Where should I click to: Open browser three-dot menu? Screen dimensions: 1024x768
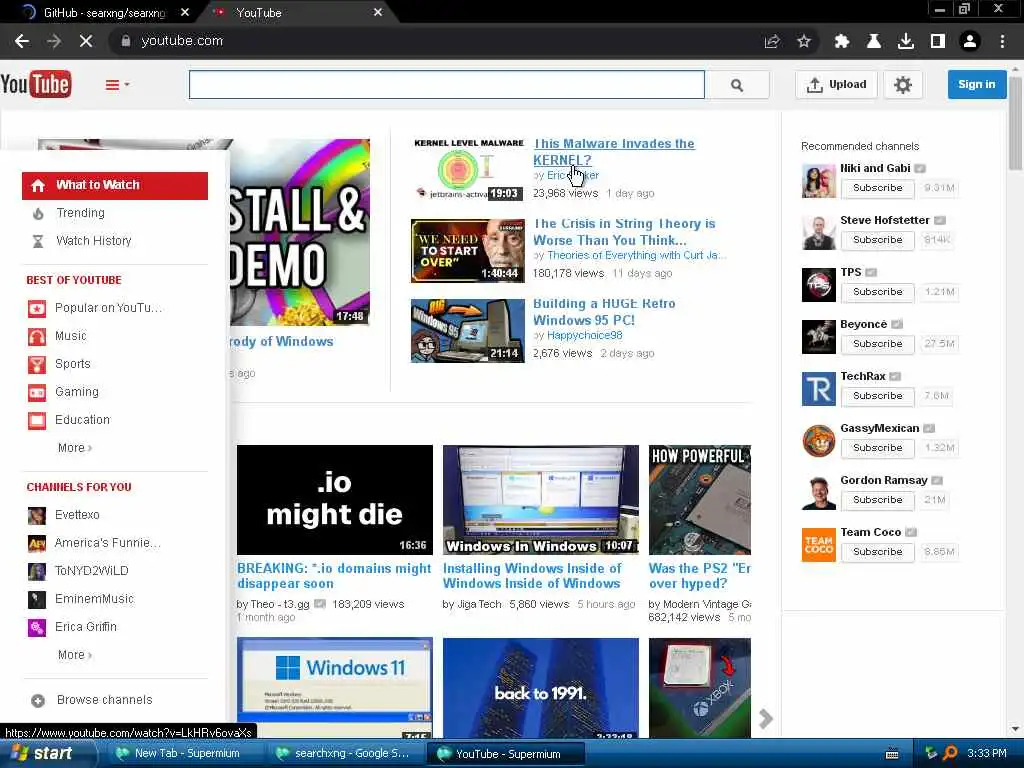pos(1002,41)
